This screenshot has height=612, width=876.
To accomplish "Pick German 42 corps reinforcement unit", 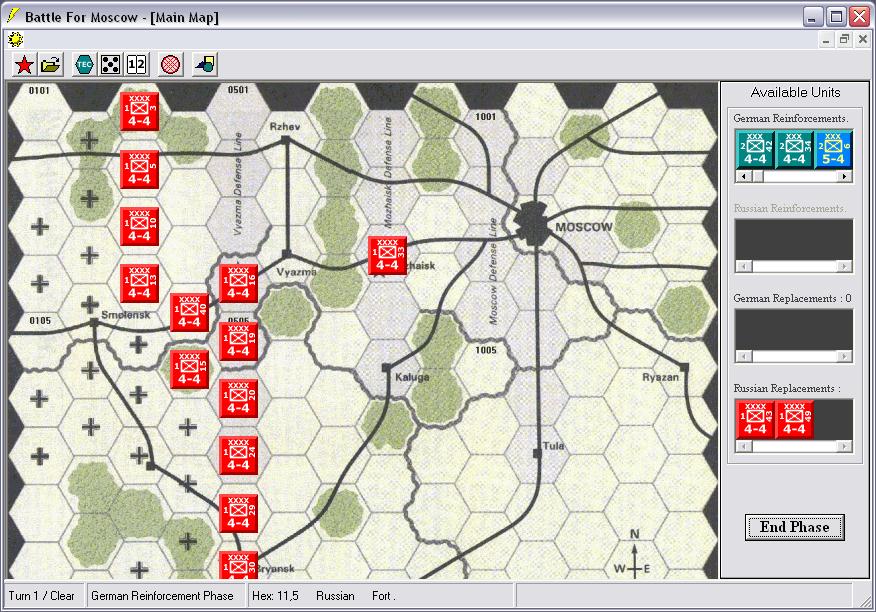I will pyautogui.click(x=755, y=149).
